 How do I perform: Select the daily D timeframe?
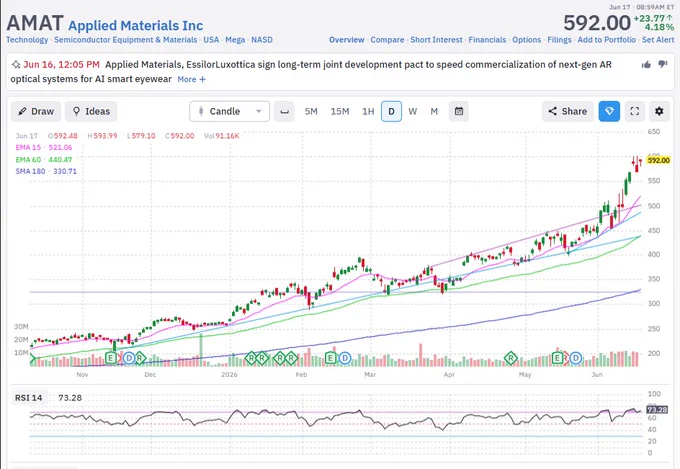[391, 112]
